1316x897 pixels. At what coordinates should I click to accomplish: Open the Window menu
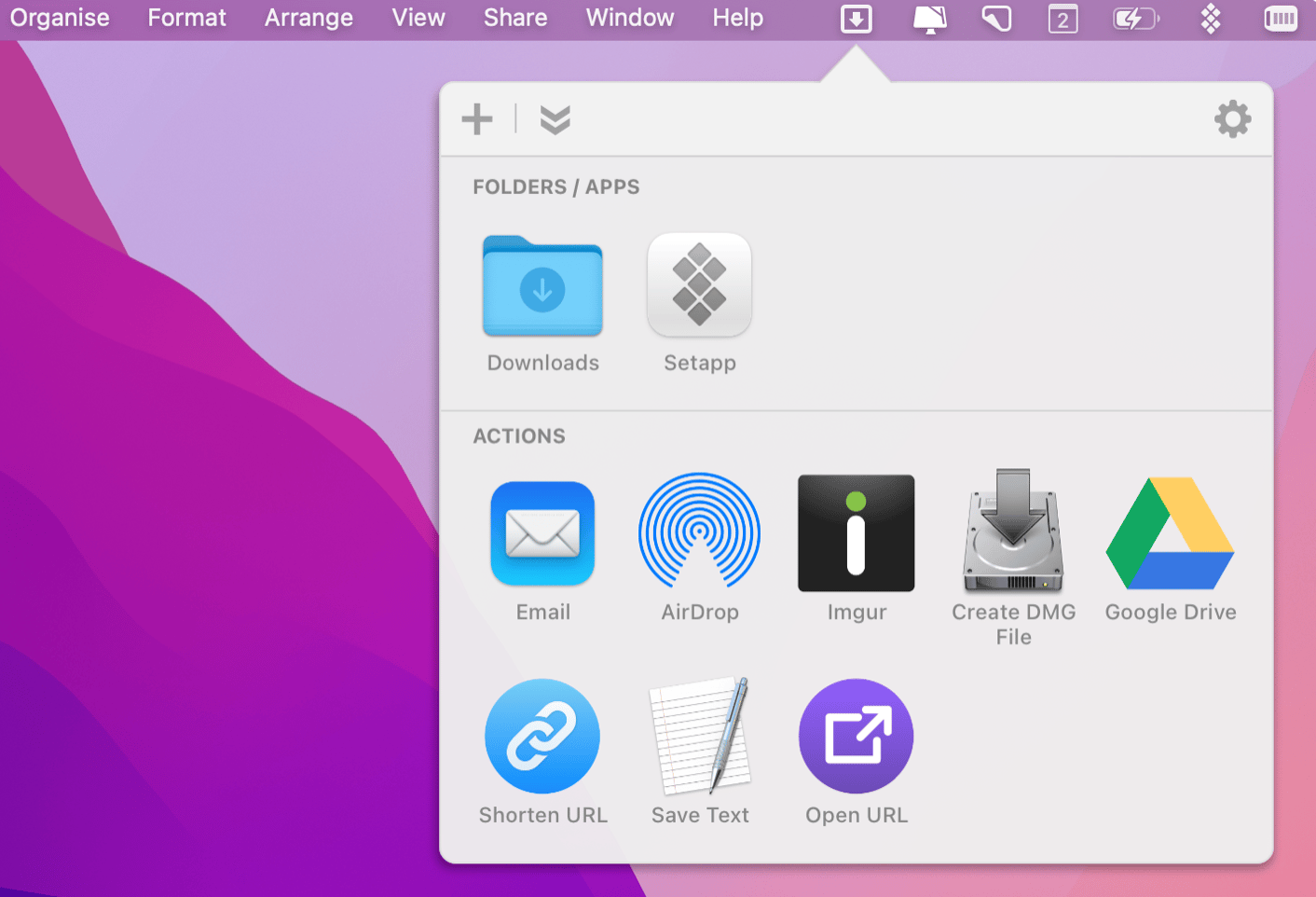coord(630,18)
